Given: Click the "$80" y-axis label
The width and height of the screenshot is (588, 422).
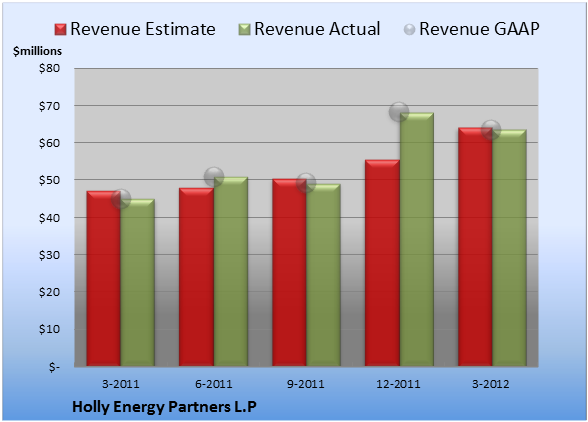Looking at the screenshot, I should 49,68.
